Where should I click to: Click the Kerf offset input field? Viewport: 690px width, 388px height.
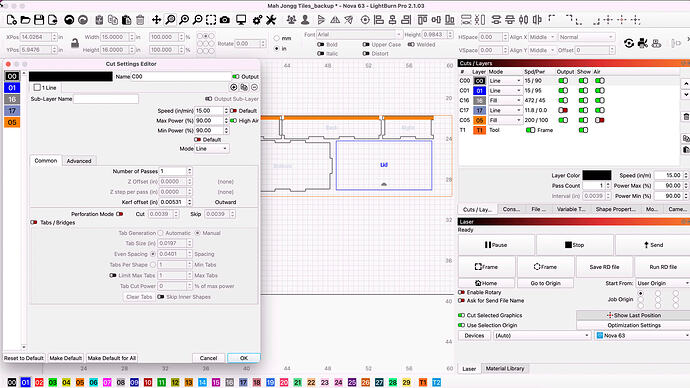click(x=172, y=202)
